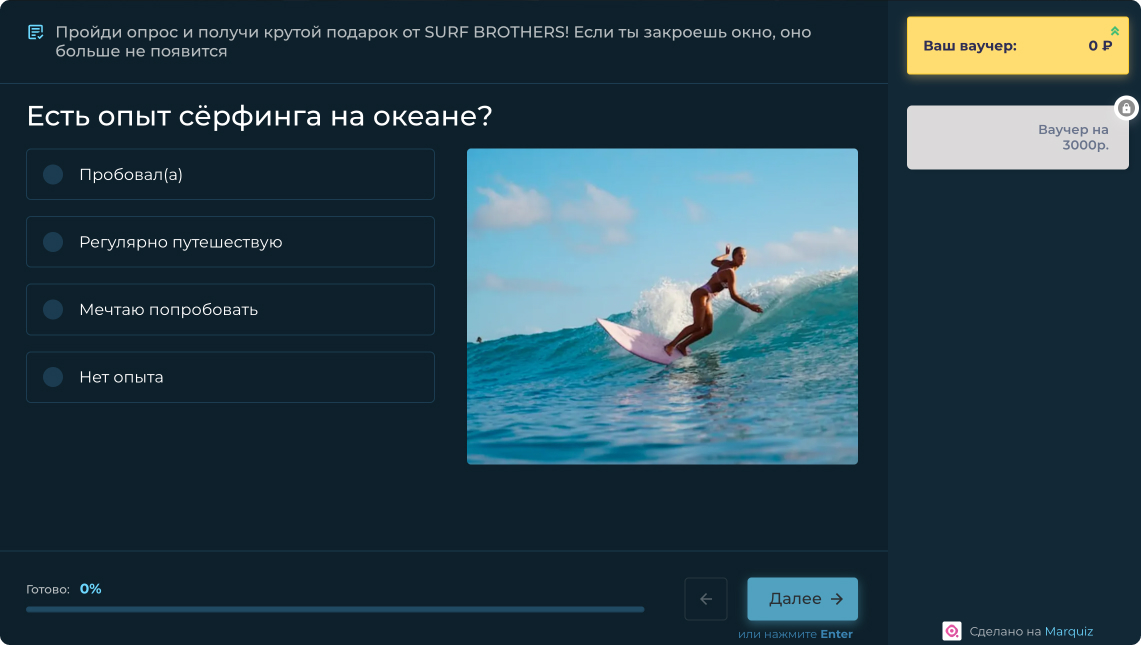This screenshot has width=1141, height=645.
Task: Click the pink Marquiz logo icon
Action: [x=951, y=631]
